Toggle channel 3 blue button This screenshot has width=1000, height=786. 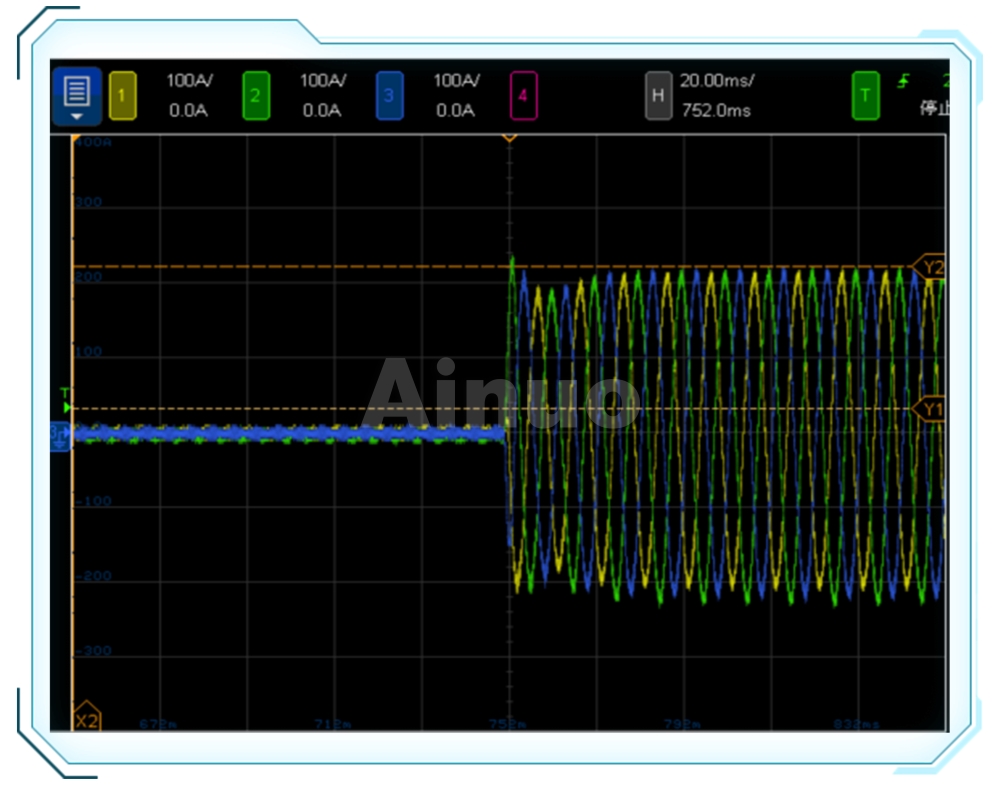click(389, 96)
